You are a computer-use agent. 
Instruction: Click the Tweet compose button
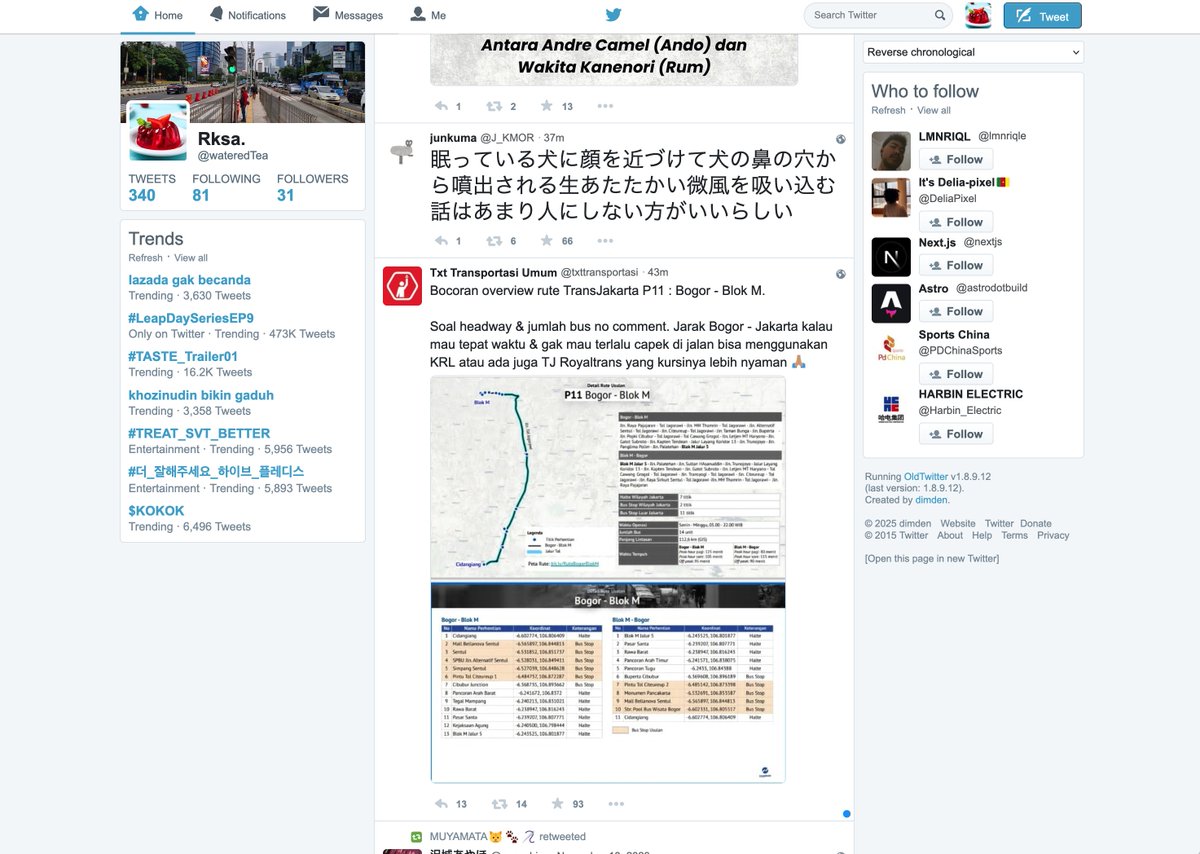(x=1042, y=15)
